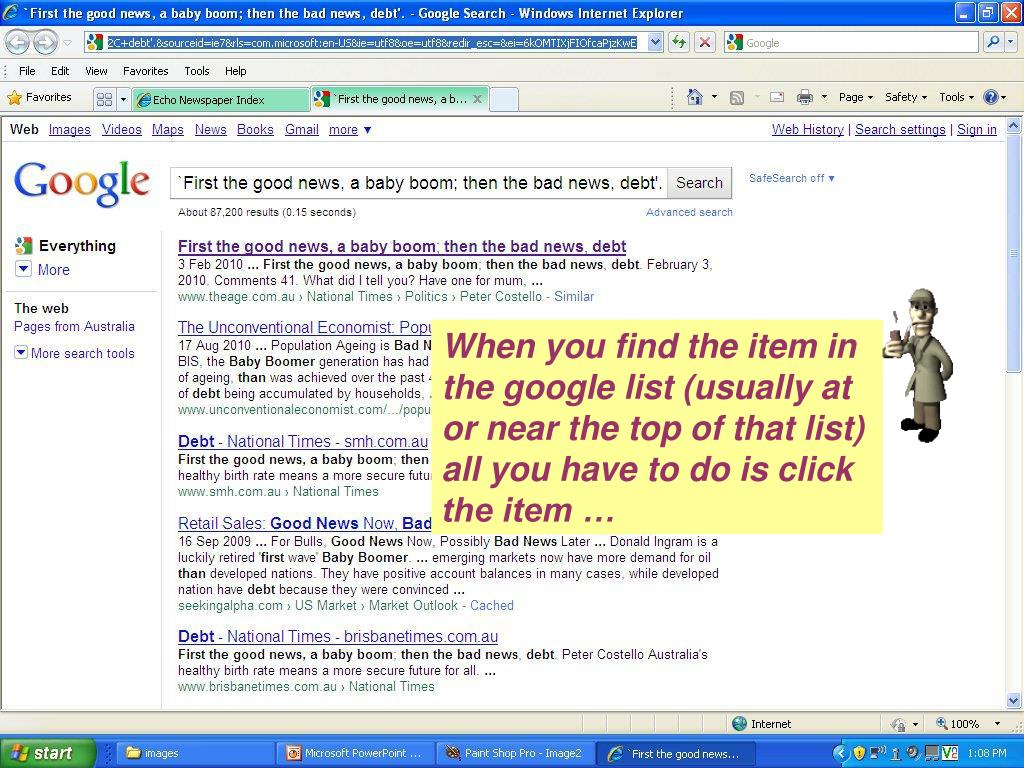Switch to Microsoft PowerPoint in taskbar

coord(355,753)
